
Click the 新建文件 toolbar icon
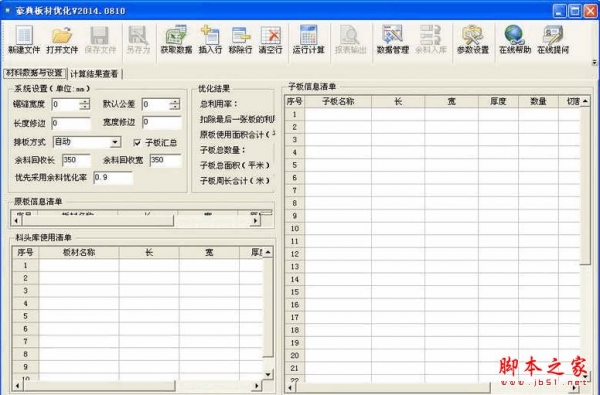(24, 39)
